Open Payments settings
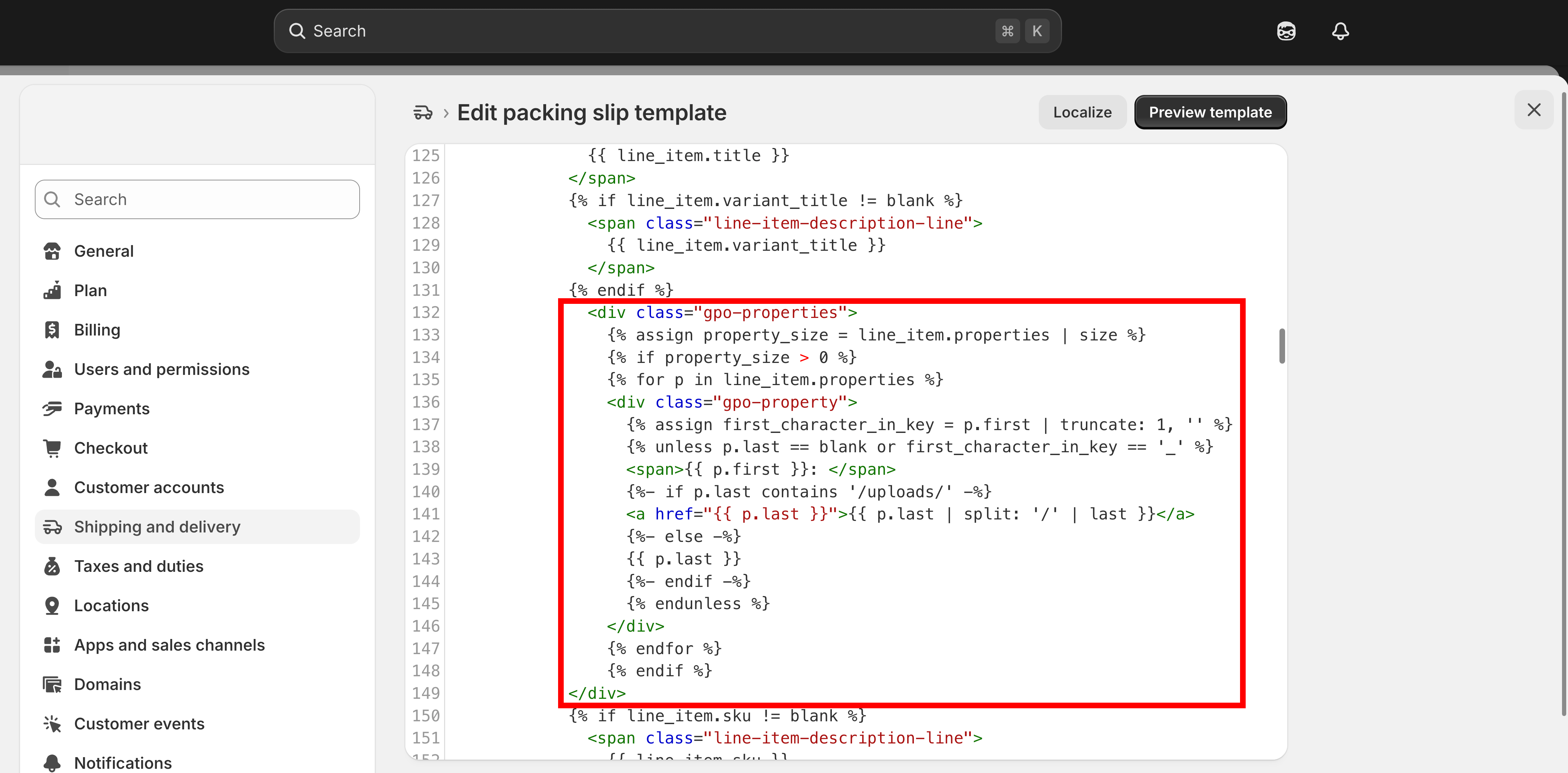1568x773 pixels. 197,409
